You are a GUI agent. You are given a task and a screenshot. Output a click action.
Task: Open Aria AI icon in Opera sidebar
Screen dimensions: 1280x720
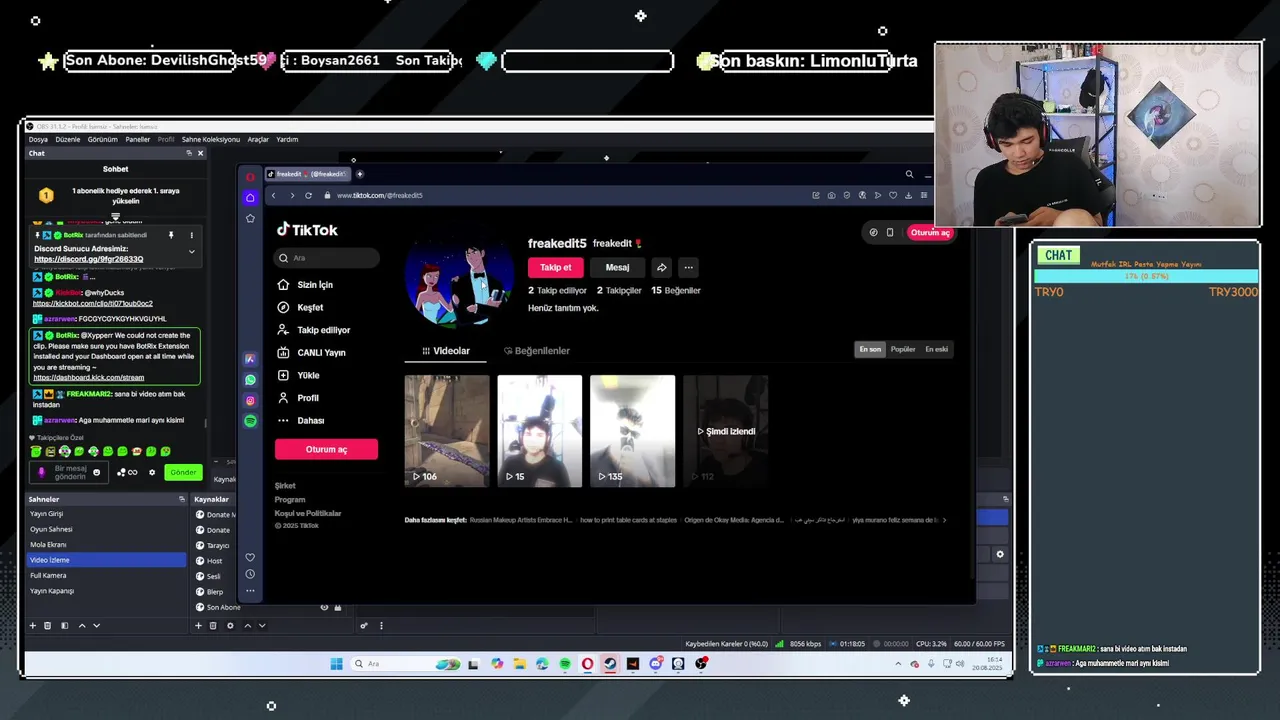tap(250, 359)
